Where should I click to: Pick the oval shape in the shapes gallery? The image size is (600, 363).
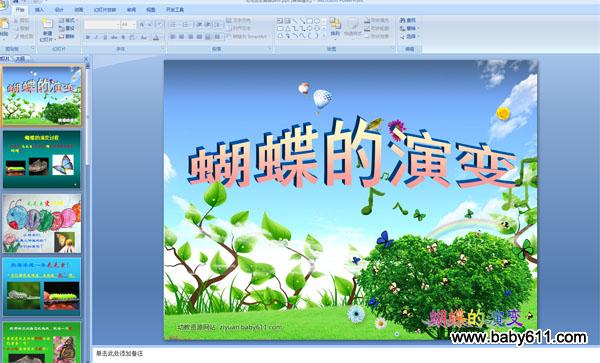(x=317, y=21)
